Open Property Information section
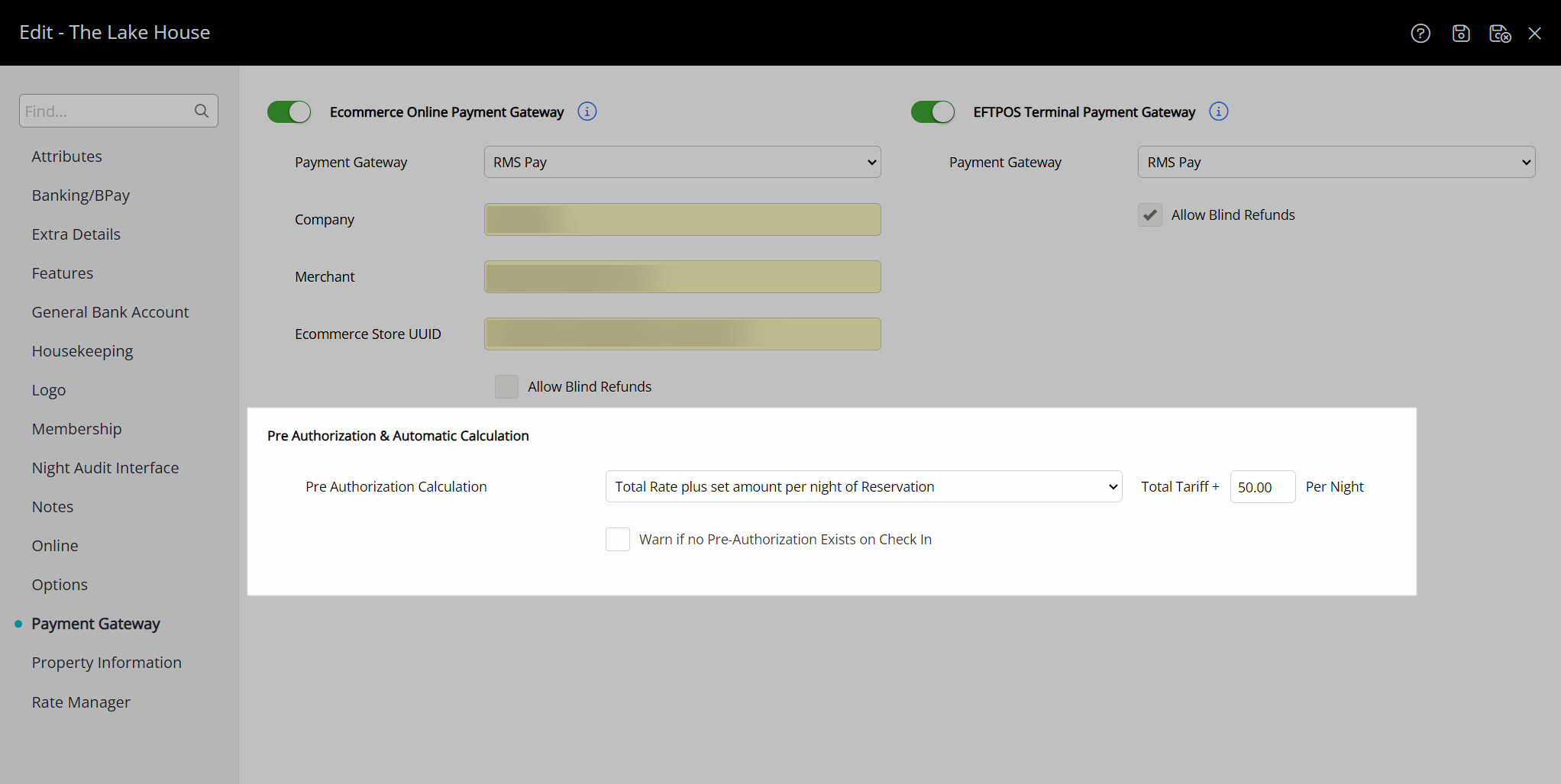The width and height of the screenshot is (1561, 784). coord(106,662)
